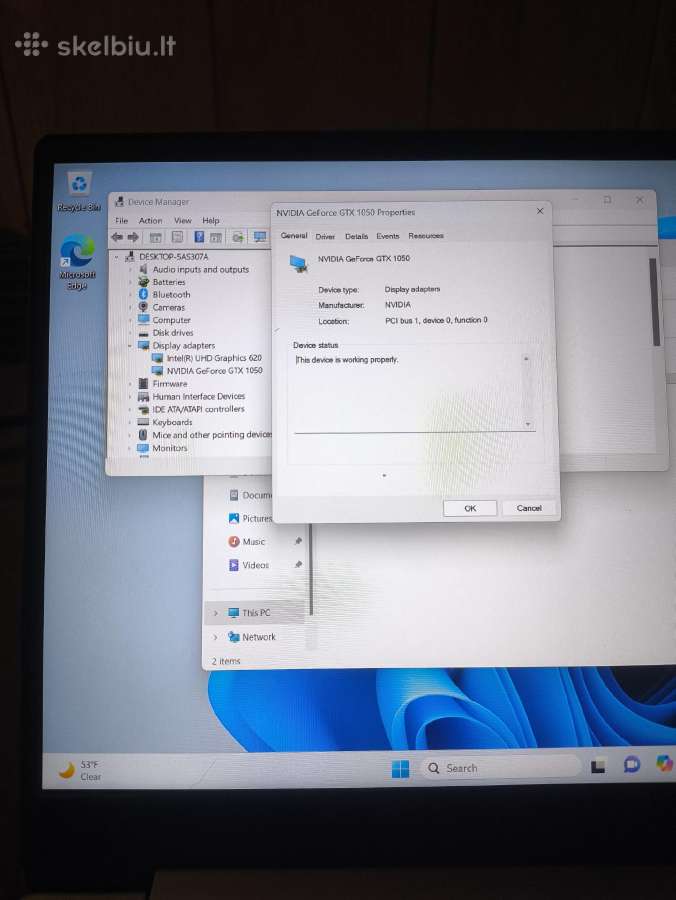
Task: Click Device status box scroll-down arrow
Action: (x=527, y=425)
